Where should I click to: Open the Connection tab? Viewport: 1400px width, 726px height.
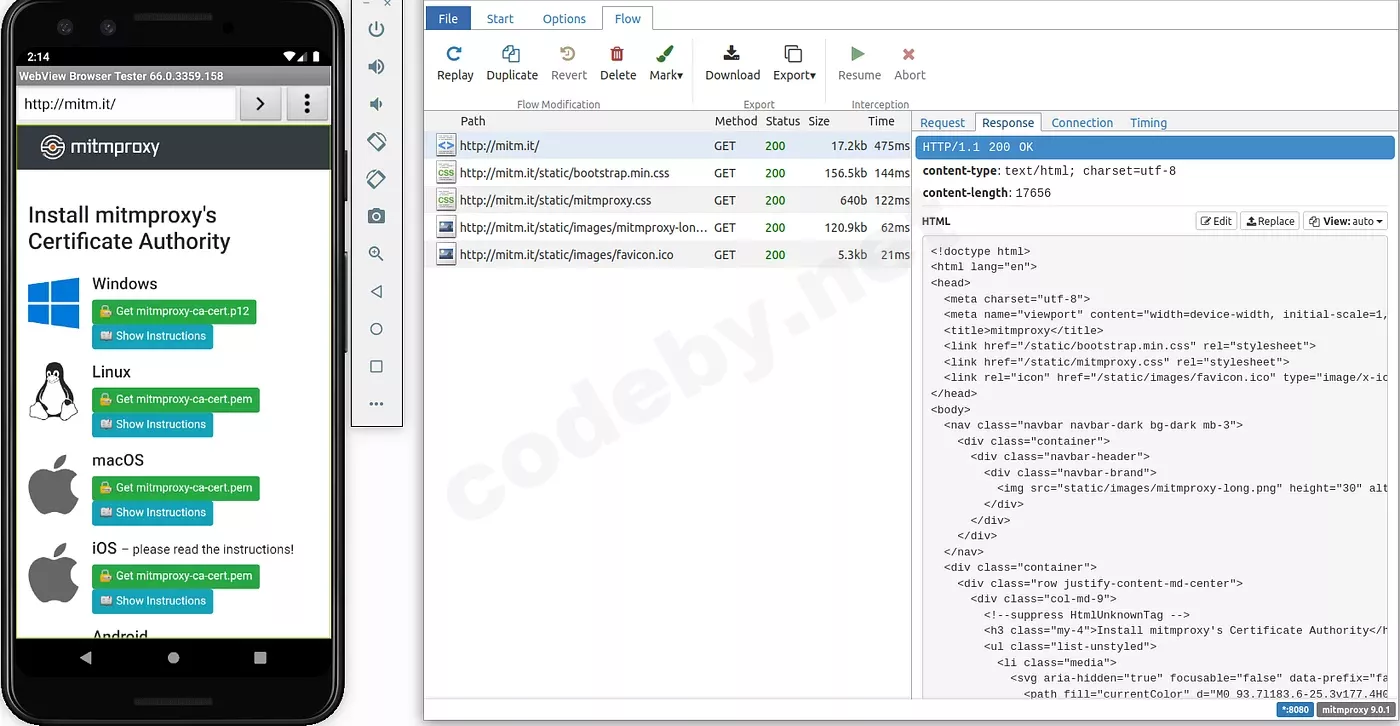click(x=1082, y=123)
